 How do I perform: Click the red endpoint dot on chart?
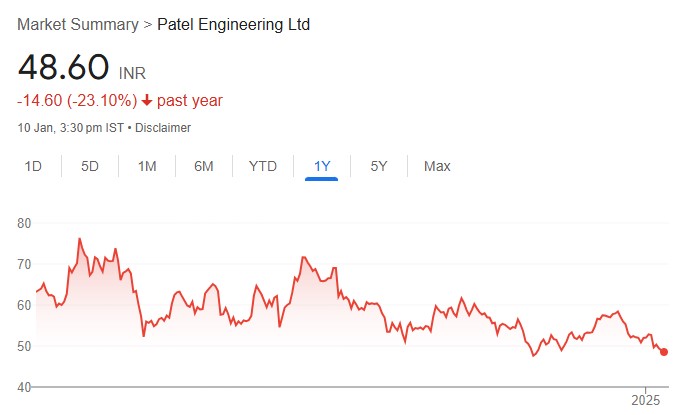[x=664, y=352]
